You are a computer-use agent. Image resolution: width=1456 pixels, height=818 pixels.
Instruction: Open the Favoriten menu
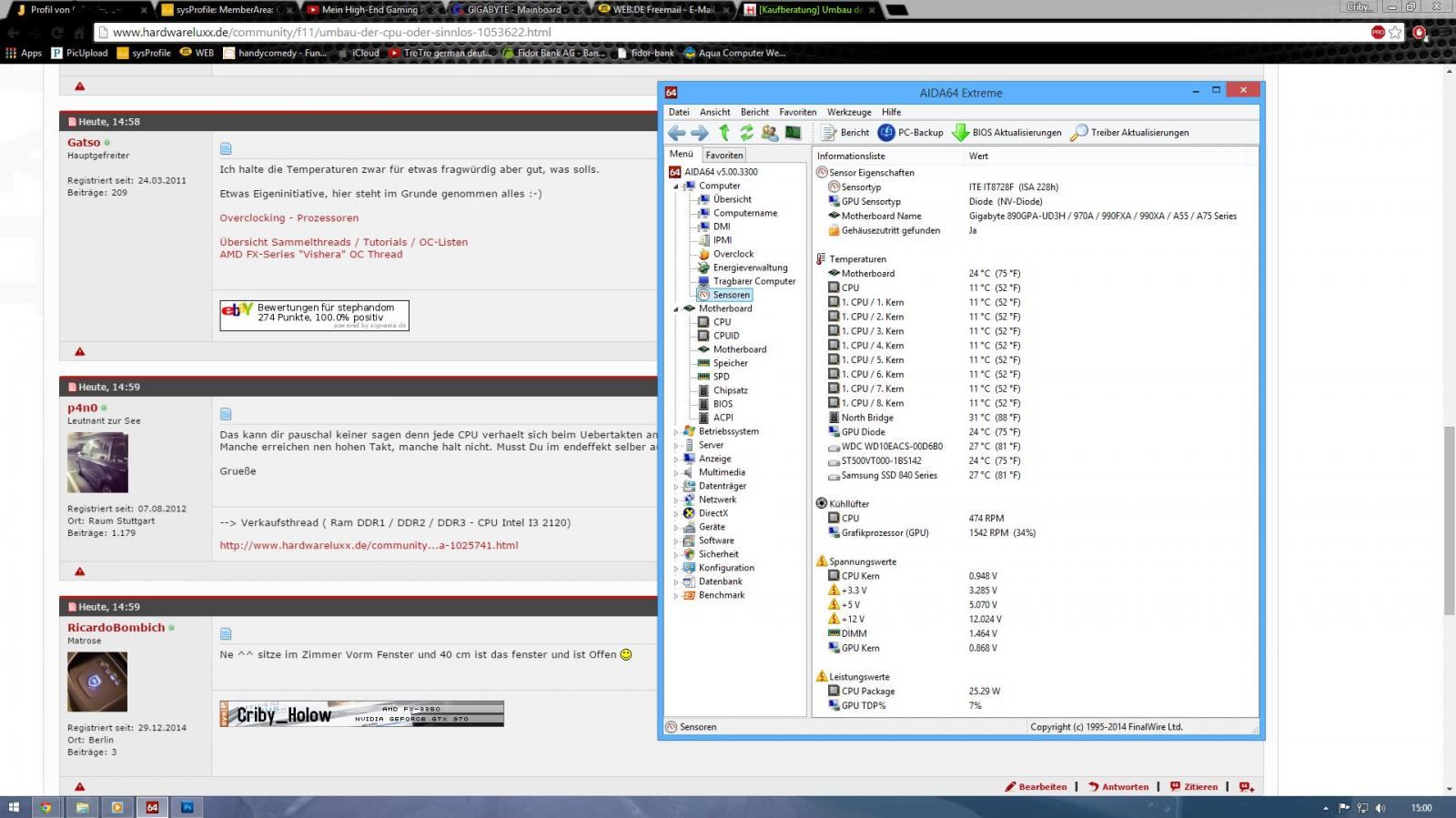(797, 112)
